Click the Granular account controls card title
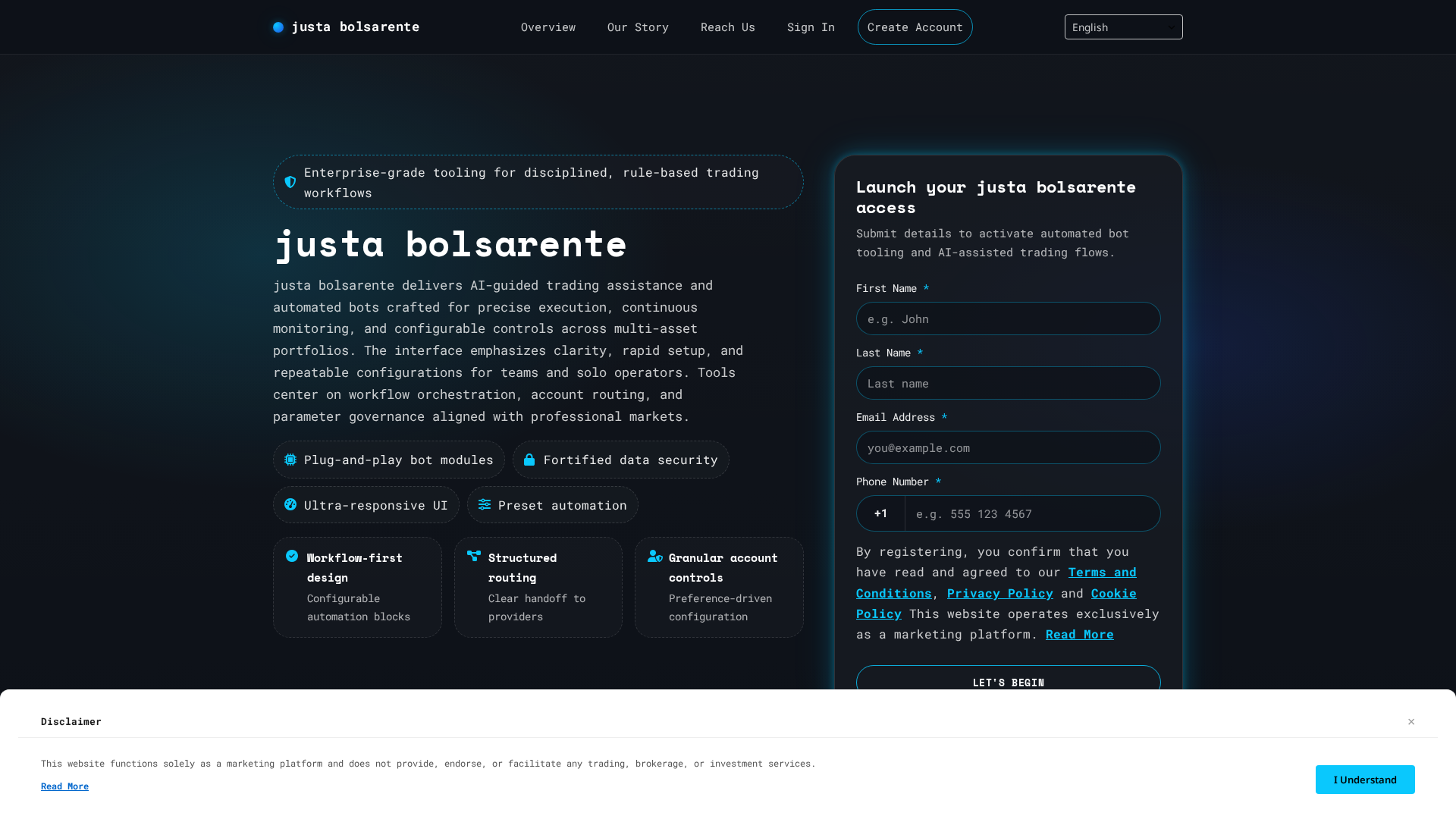 pos(723,567)
